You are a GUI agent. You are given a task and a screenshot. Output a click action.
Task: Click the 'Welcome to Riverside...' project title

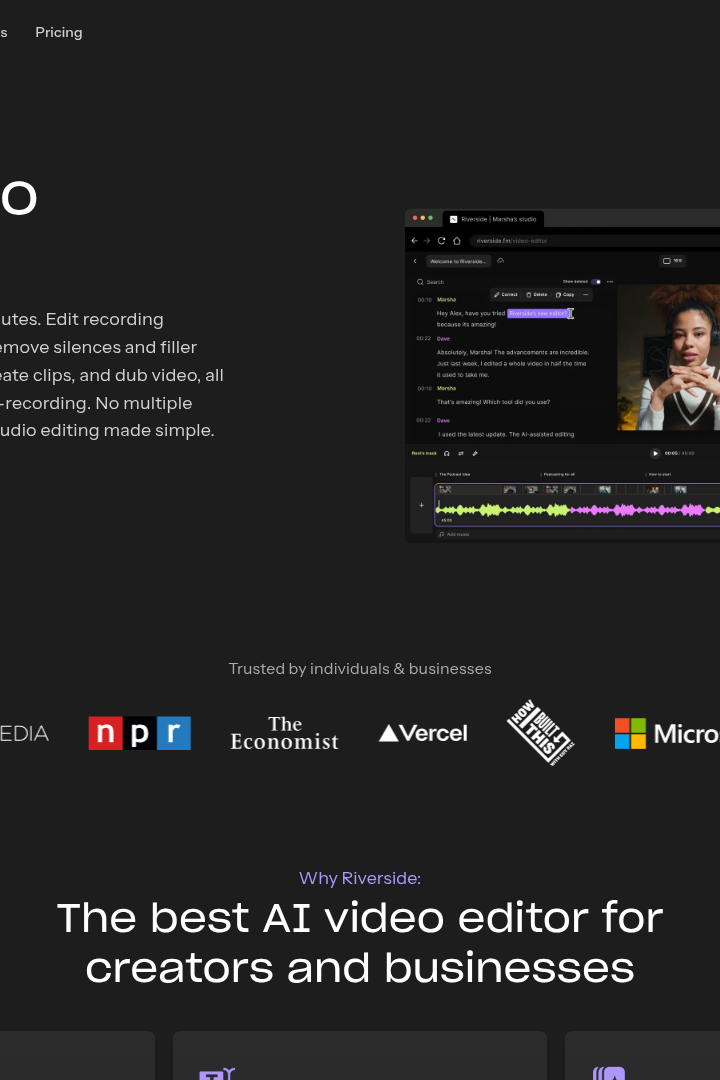click(458, 261)
